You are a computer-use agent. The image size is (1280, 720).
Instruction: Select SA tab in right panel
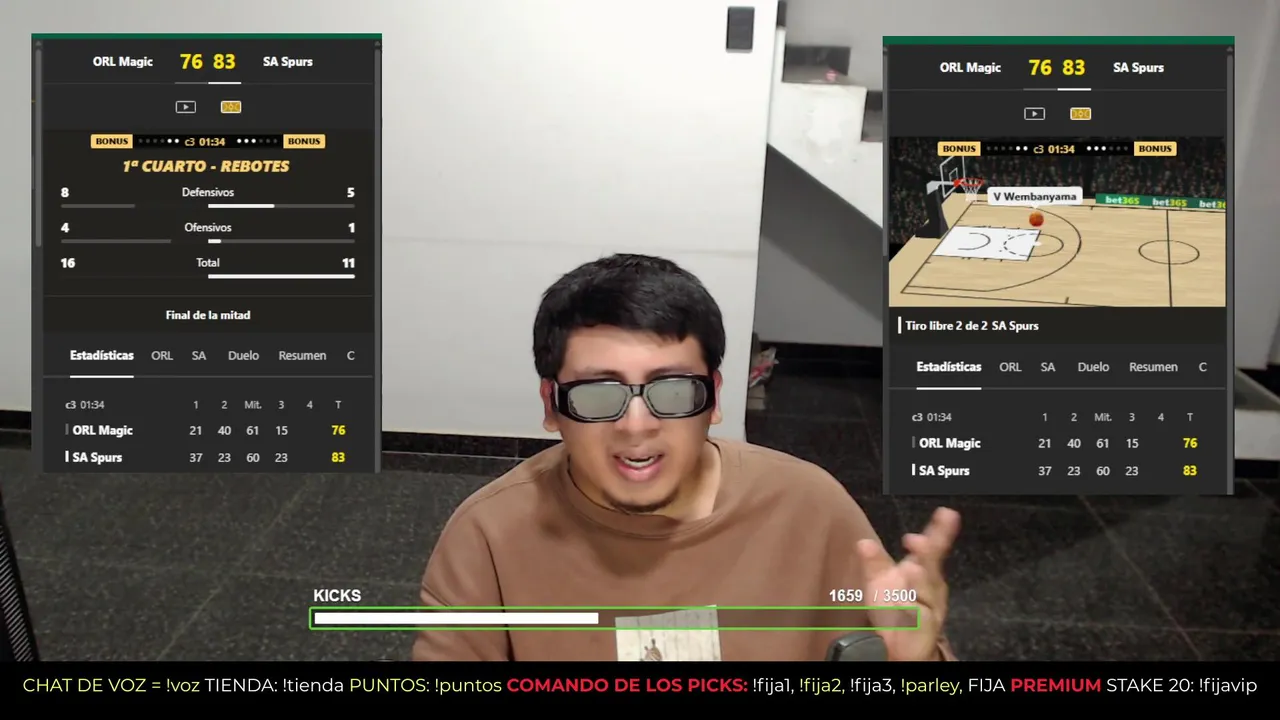1048,367
